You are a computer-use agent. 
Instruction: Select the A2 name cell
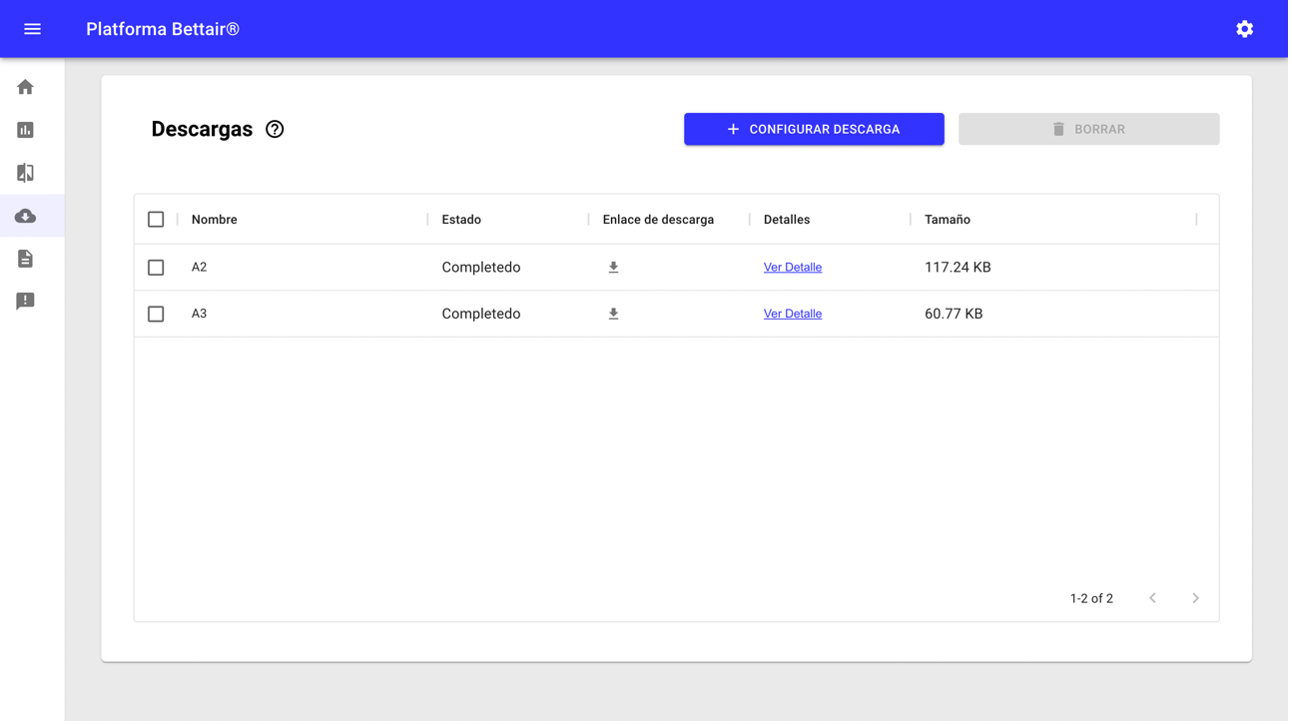(199, 267)
